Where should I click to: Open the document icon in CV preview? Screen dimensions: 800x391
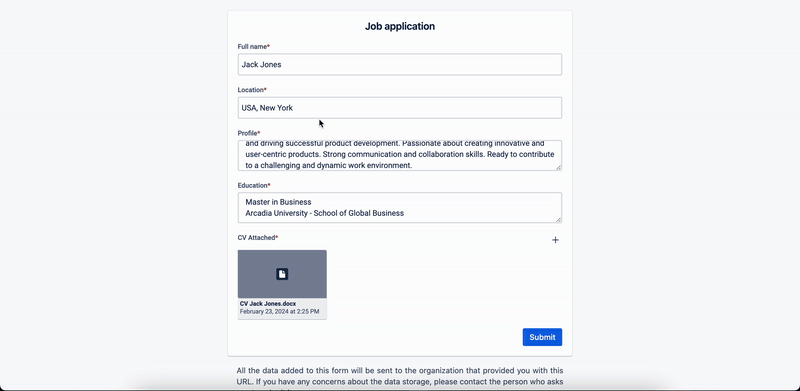282,274
